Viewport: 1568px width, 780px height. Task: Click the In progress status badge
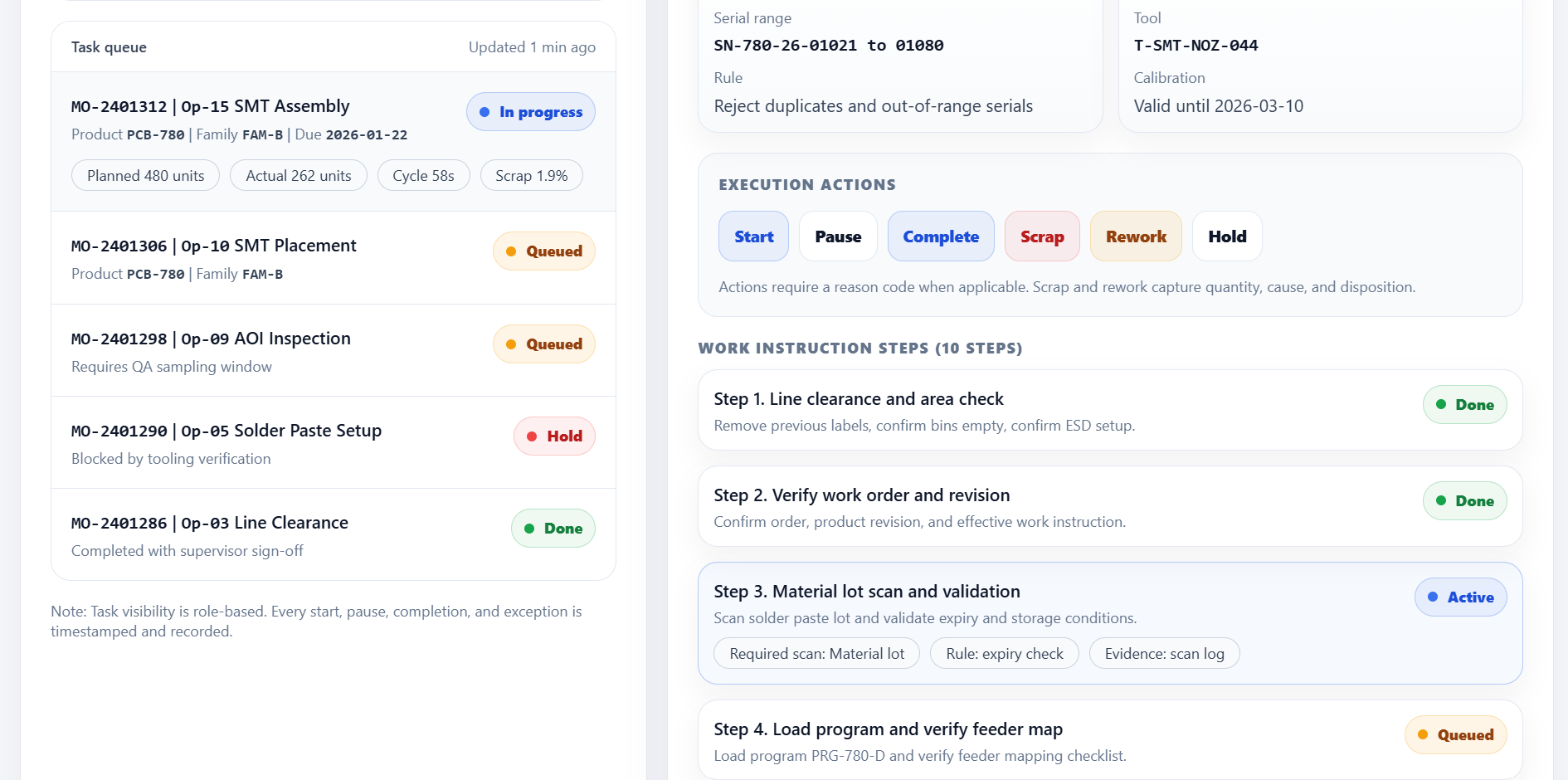click(530, 112)
